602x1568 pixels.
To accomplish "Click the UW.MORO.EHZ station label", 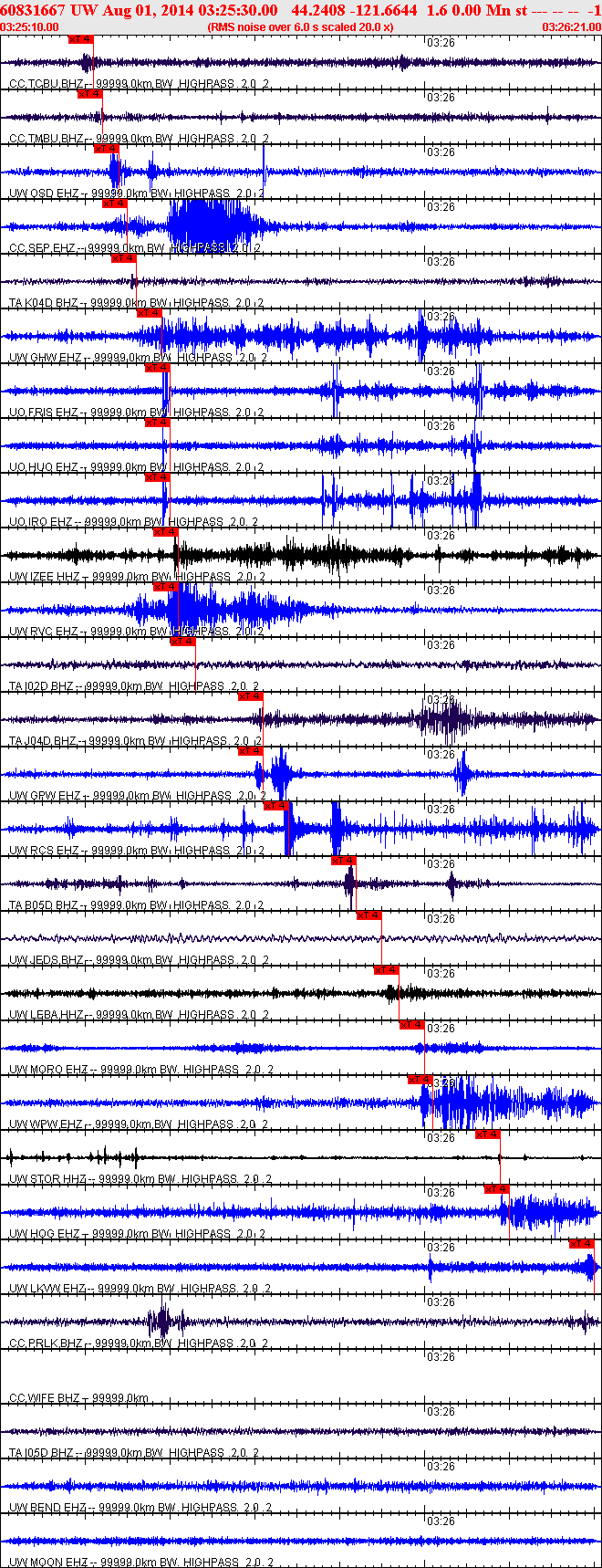I will (48, 1070).
